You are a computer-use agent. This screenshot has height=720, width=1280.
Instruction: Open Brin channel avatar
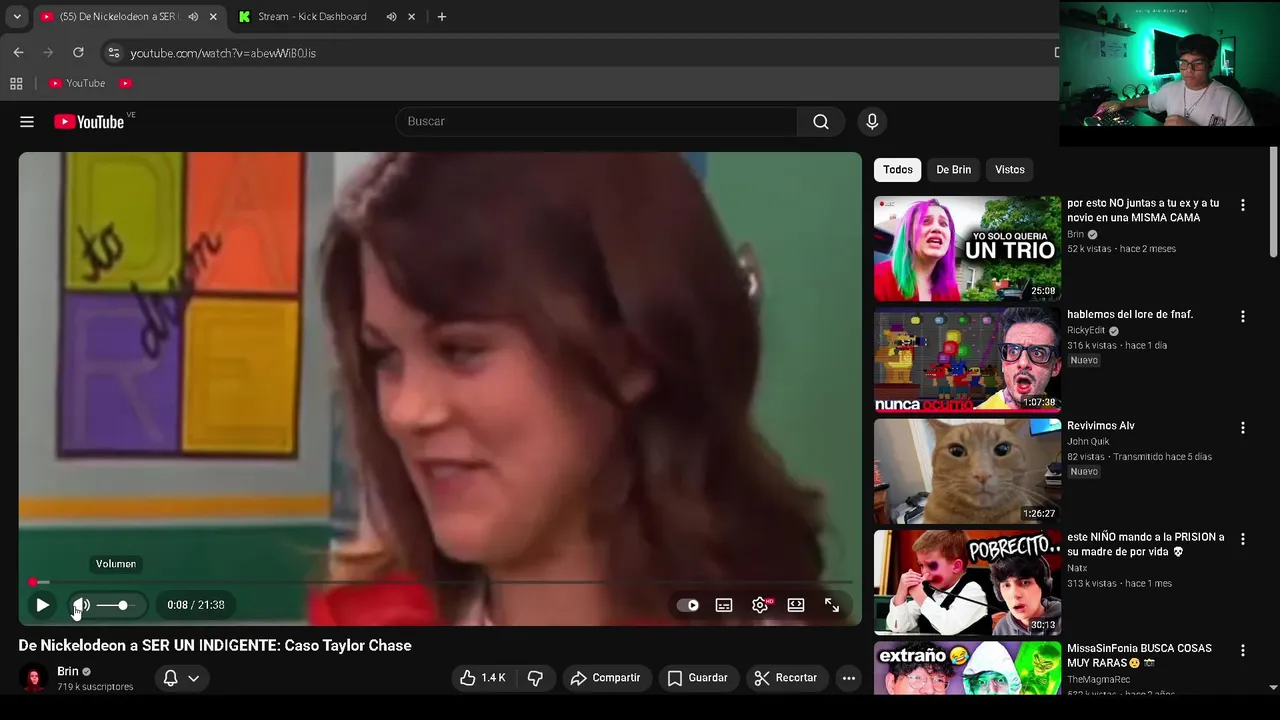coord(34,678)
